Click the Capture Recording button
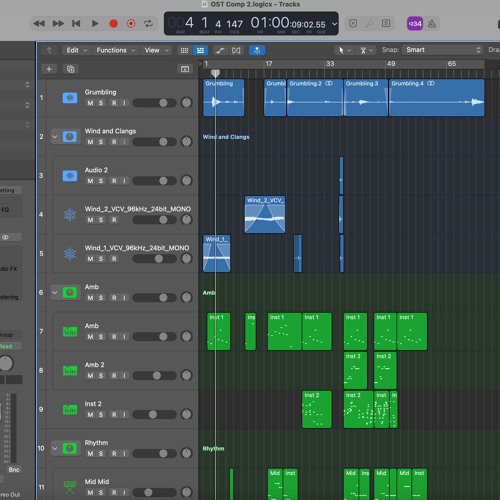 (x=131, y=24)
